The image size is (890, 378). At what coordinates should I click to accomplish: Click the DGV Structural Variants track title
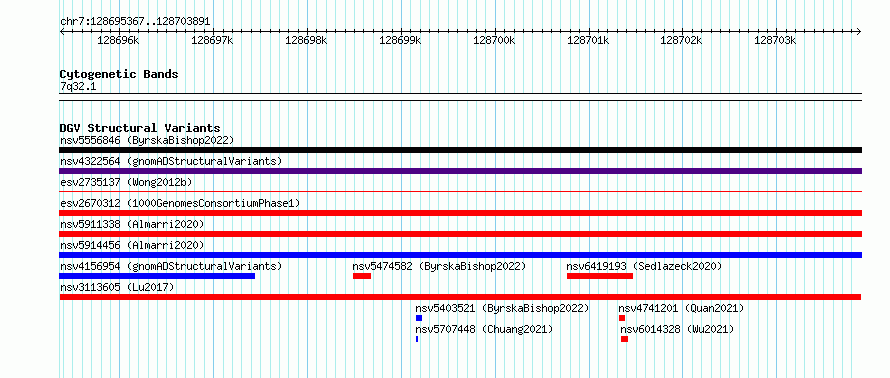pos(140,128)
